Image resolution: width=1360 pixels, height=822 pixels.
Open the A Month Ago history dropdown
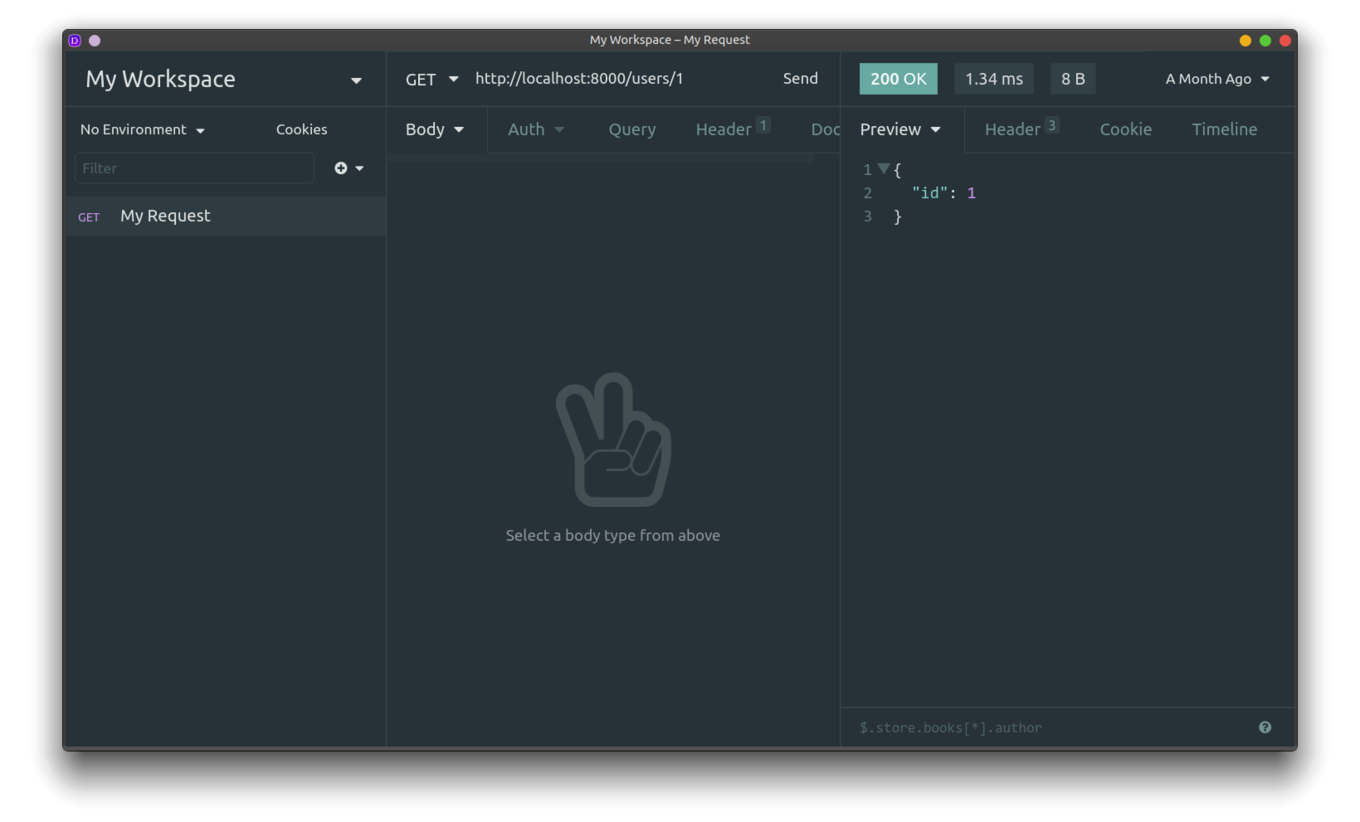1216,79
